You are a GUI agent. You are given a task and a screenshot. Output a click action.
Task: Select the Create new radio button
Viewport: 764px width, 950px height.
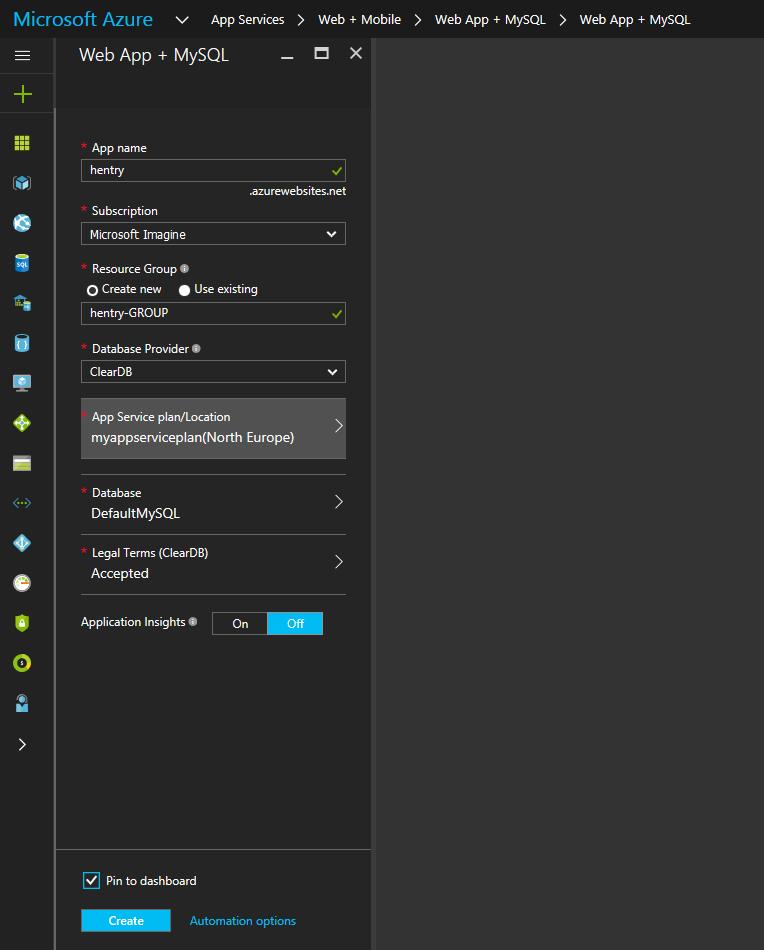point(92,290)
